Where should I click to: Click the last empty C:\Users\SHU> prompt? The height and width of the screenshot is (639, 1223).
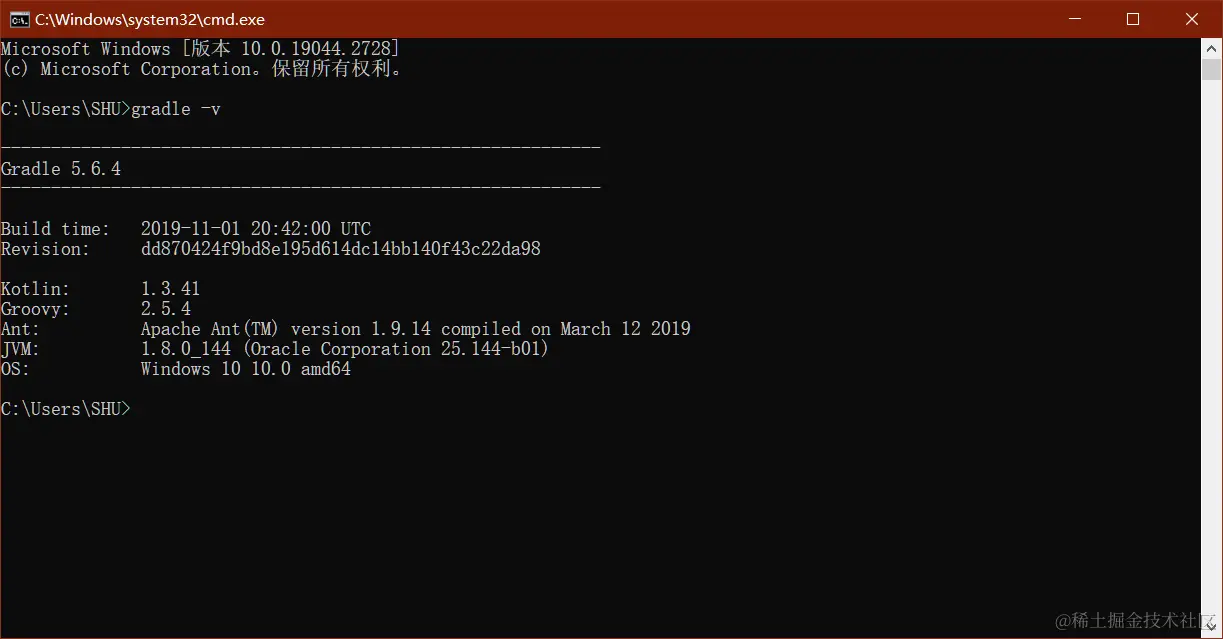point(66,409)
